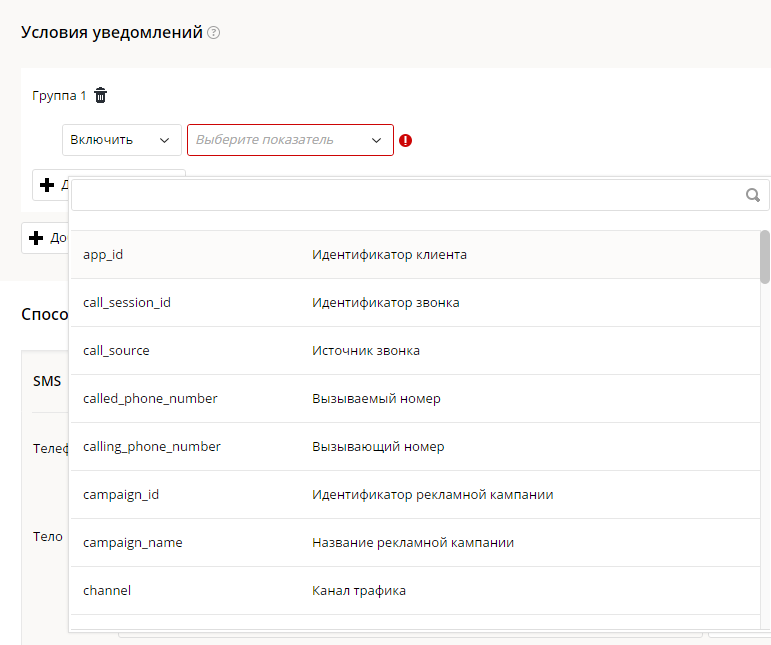Expand Выберите показатель dropdown
Screen dimensions: 771x645
click(290, 140)
